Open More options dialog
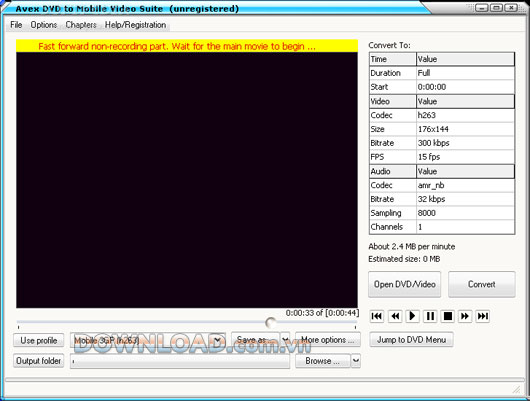Viewport: 530px width, 401px height. 328,339
